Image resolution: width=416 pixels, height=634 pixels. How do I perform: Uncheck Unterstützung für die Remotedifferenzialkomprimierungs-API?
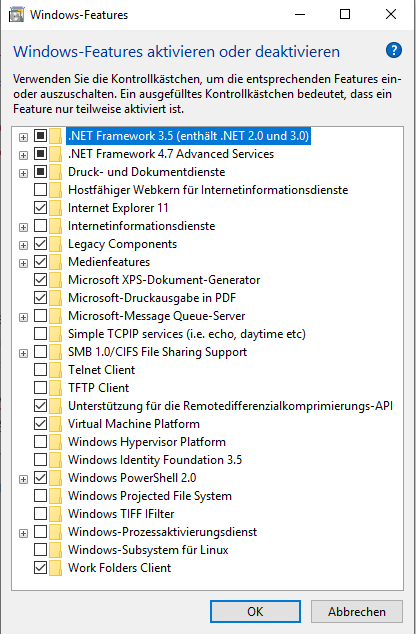click(40, 406)
